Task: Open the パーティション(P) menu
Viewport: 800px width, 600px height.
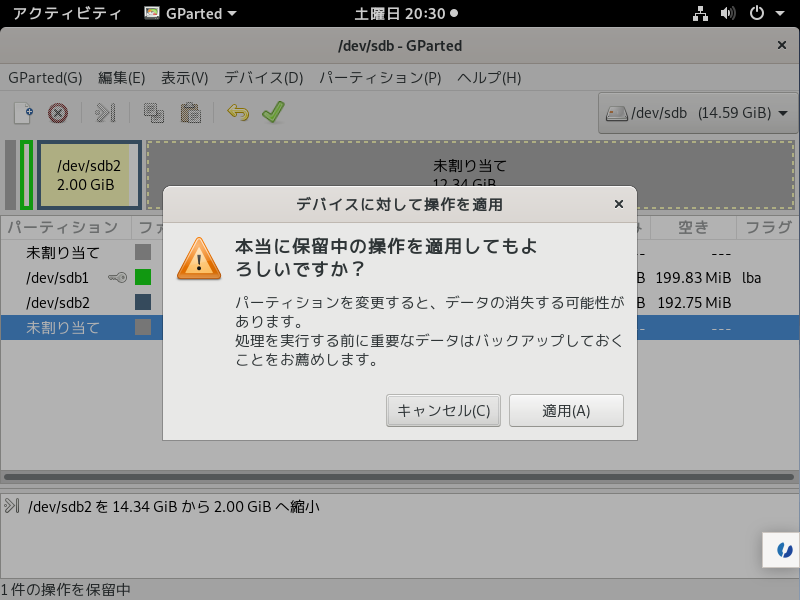Action: click(x=380, y=78)
